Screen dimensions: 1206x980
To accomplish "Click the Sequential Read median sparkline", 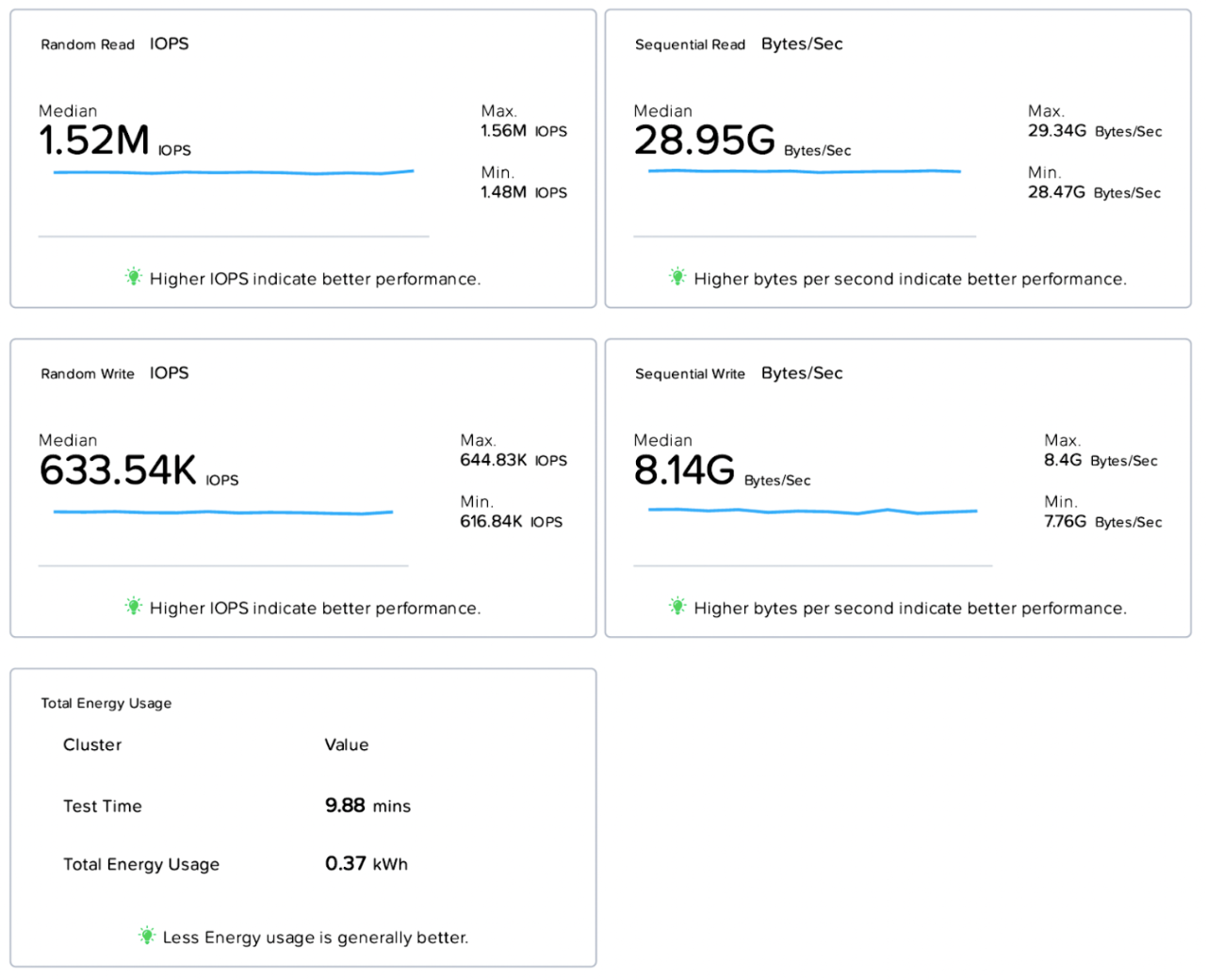I will click(803, 171).
